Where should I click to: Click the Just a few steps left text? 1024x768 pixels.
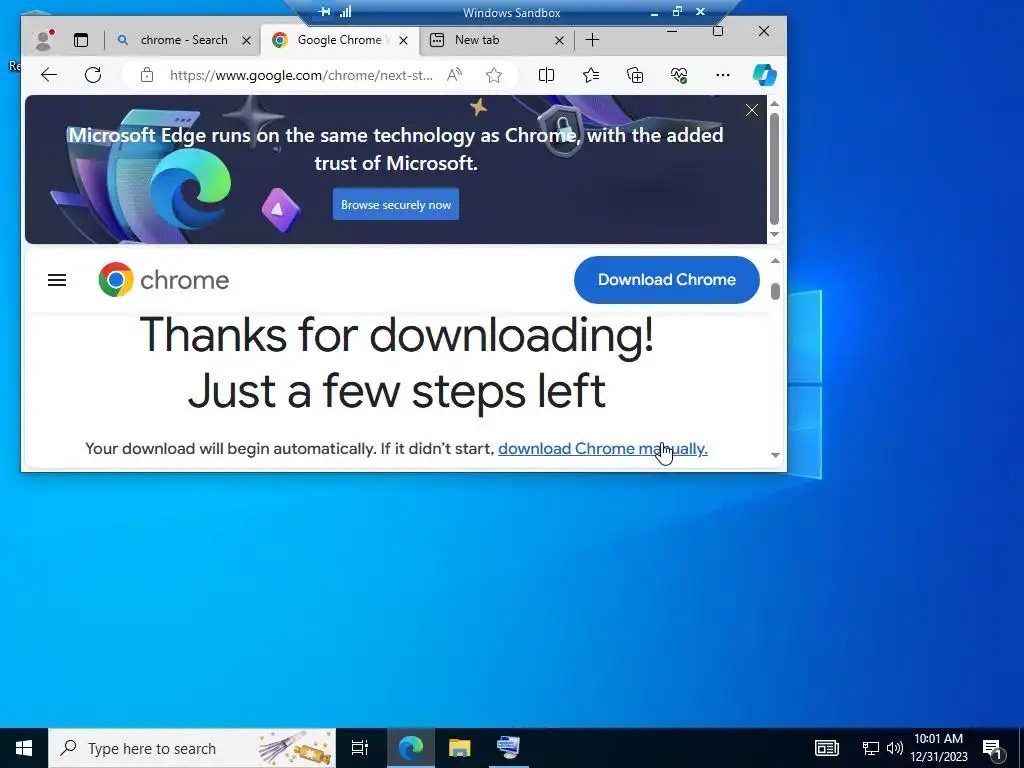tap(396, 391)
